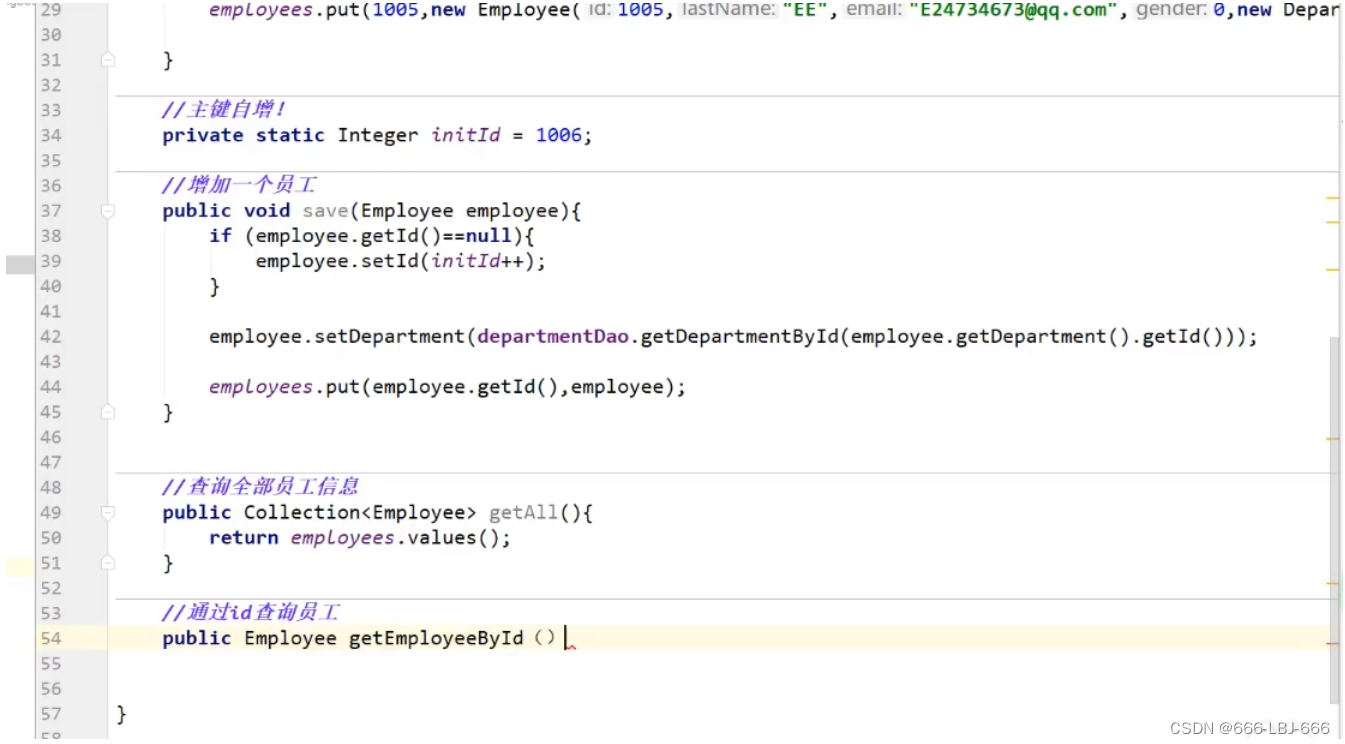Viewport: 1345px width, 744px height.
Task: Click getDepartmentById in line 42
Action: [x=739, y=337]
